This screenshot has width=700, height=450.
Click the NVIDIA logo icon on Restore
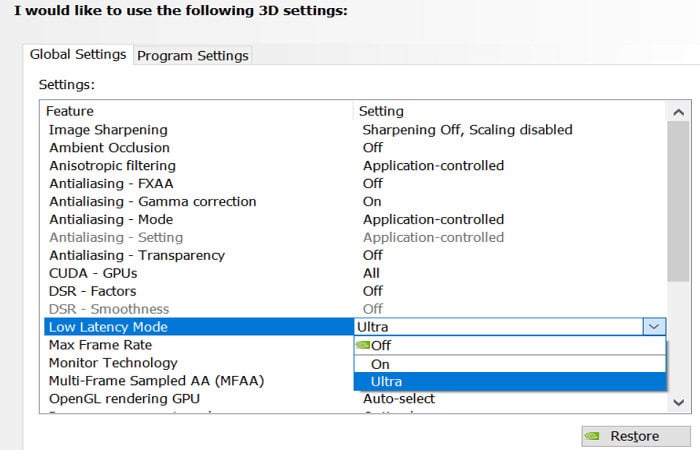point(592,436)
